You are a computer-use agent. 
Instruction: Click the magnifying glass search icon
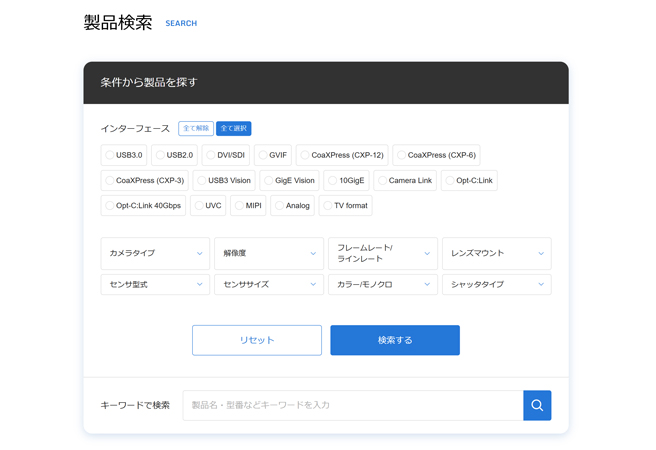(x=537, y=405)
